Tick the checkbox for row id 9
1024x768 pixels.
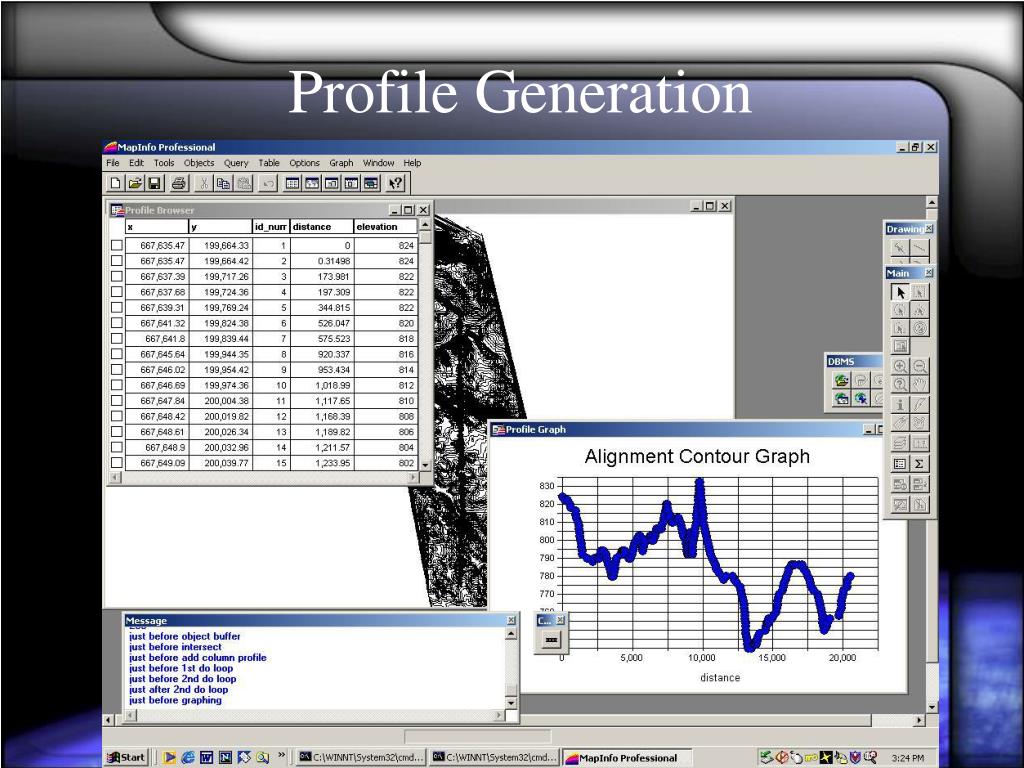116,370
